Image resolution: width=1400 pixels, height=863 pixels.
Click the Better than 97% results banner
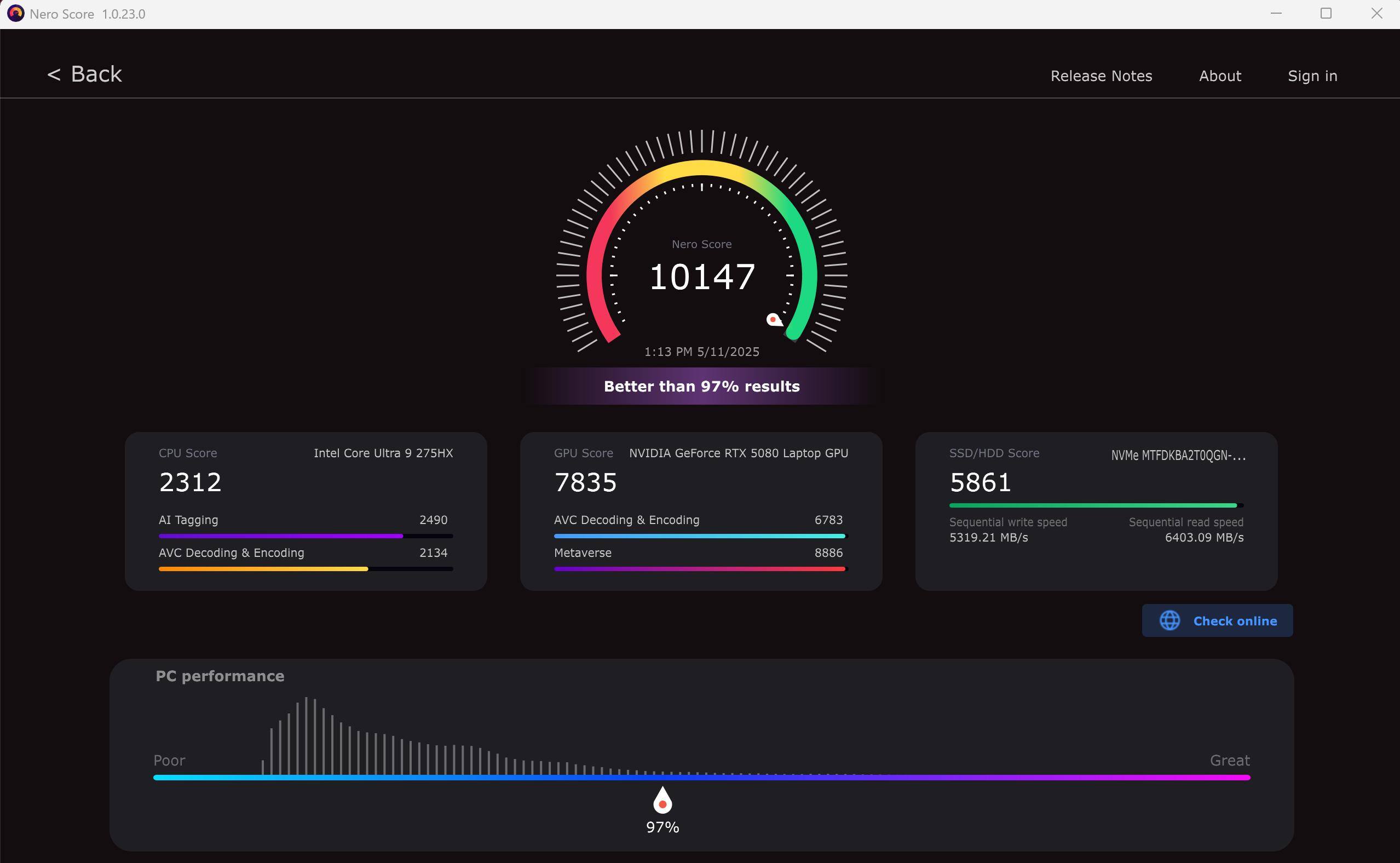pos(701,387)
